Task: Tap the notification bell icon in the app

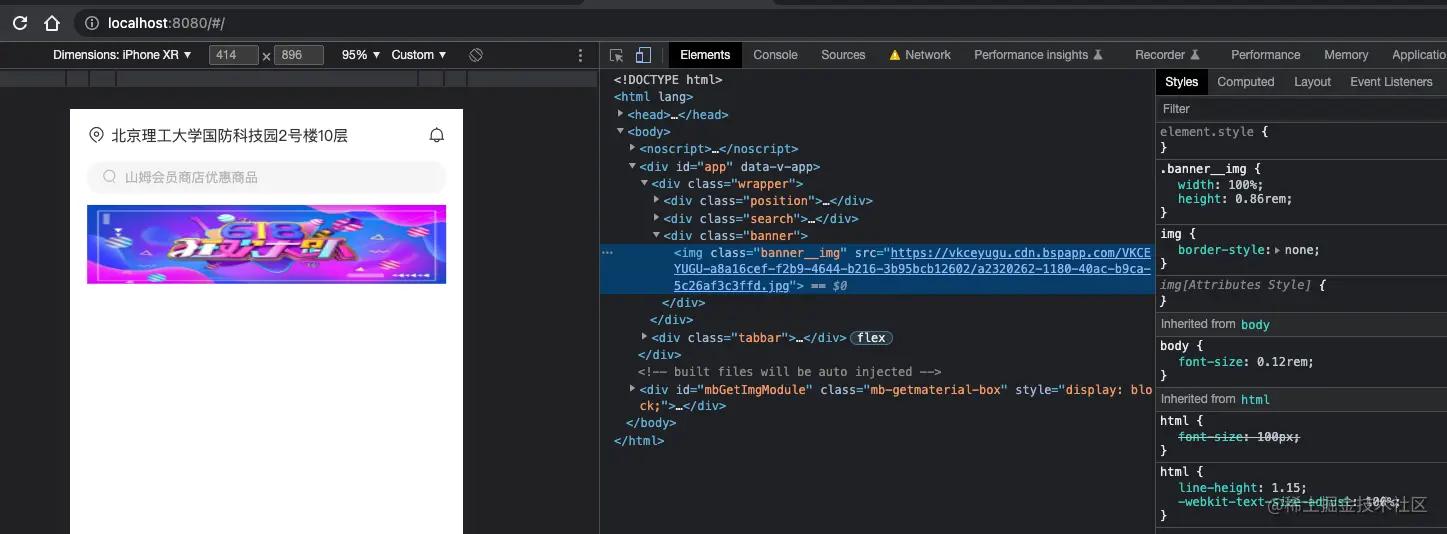Action: pyautogui.click(x=436, y=135)
